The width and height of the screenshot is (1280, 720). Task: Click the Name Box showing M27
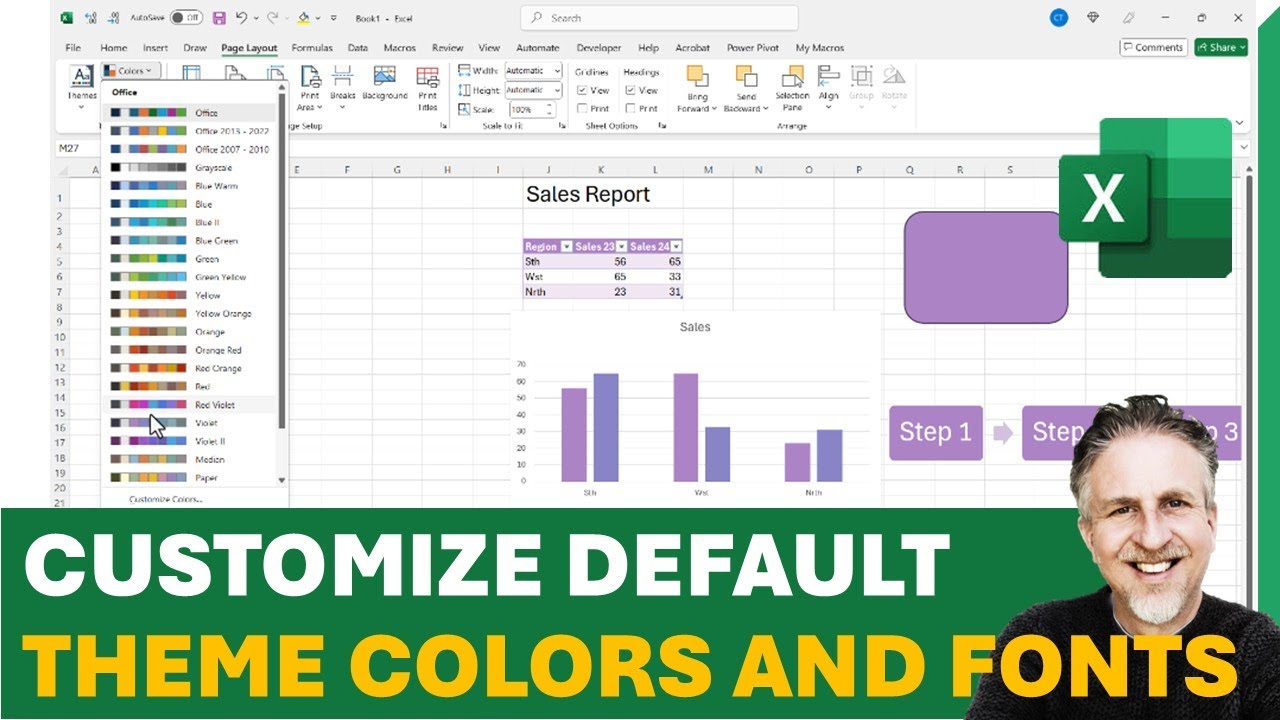point(78,148)
